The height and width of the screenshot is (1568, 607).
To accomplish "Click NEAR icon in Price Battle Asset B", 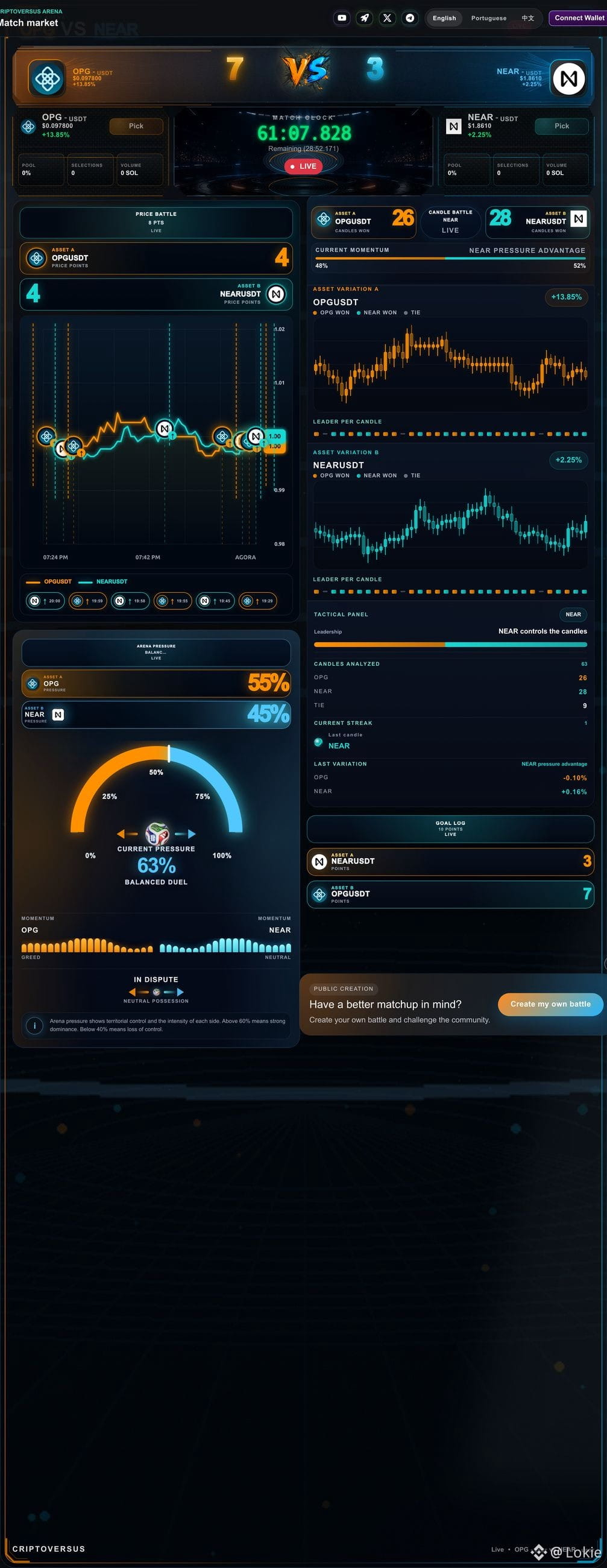I will point(276,294).
